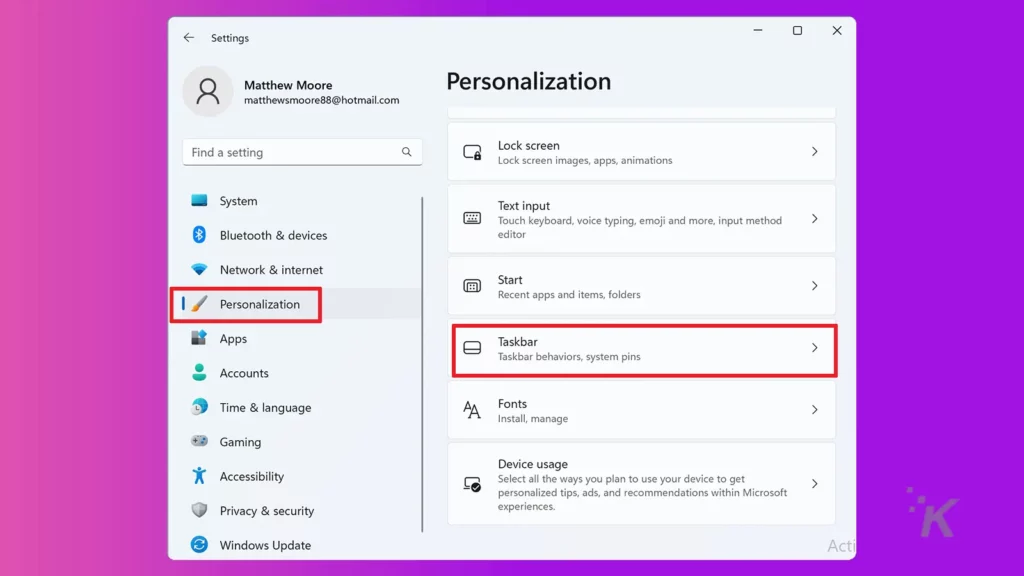
Task: Click matthewsmoore88@hotmail.com email text
Action: coord(321,100)
